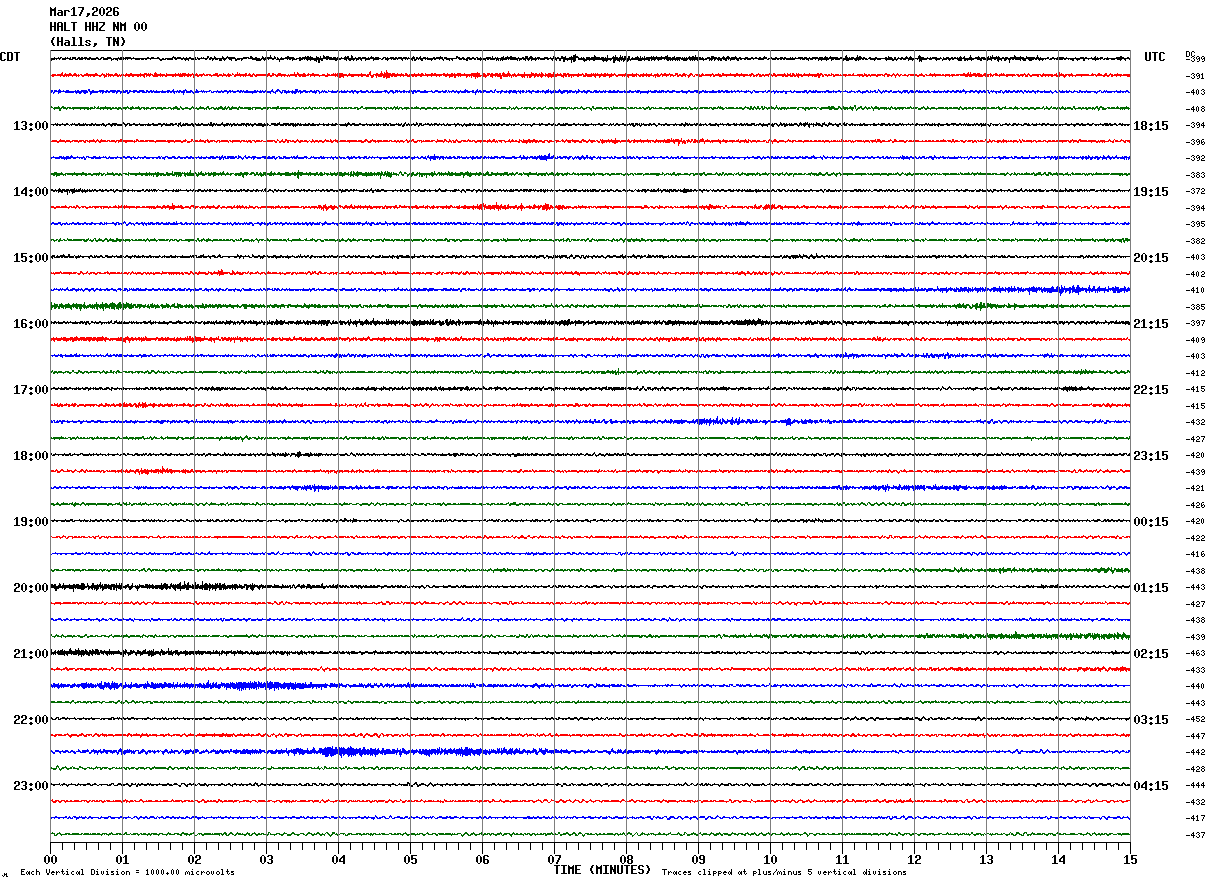Click the 'CDT' timezone label
The height and width of the screenshot is (886, 1210).
(x=10, y=57)
